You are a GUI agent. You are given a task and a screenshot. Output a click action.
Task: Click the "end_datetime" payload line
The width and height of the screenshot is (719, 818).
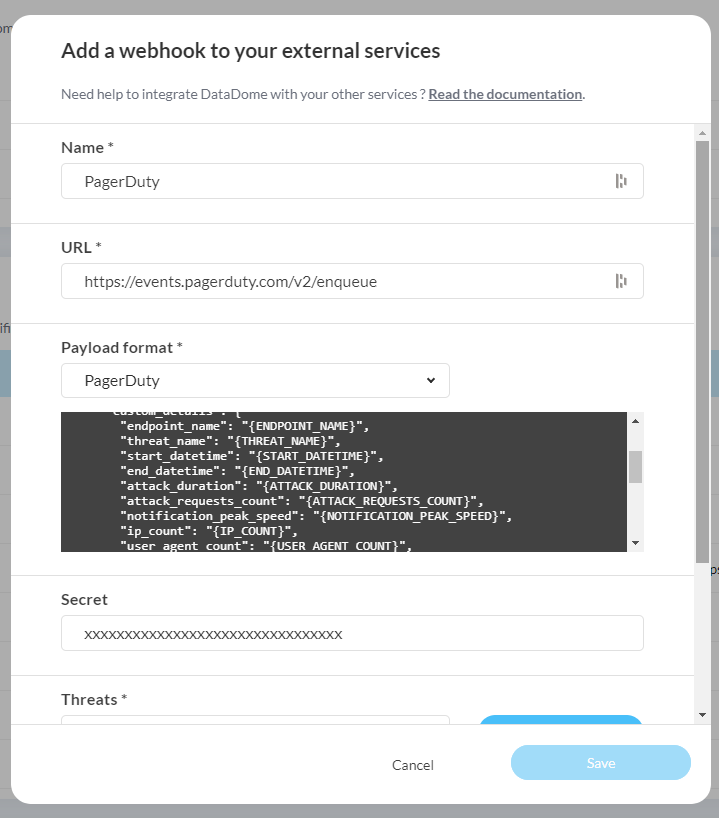237,471
